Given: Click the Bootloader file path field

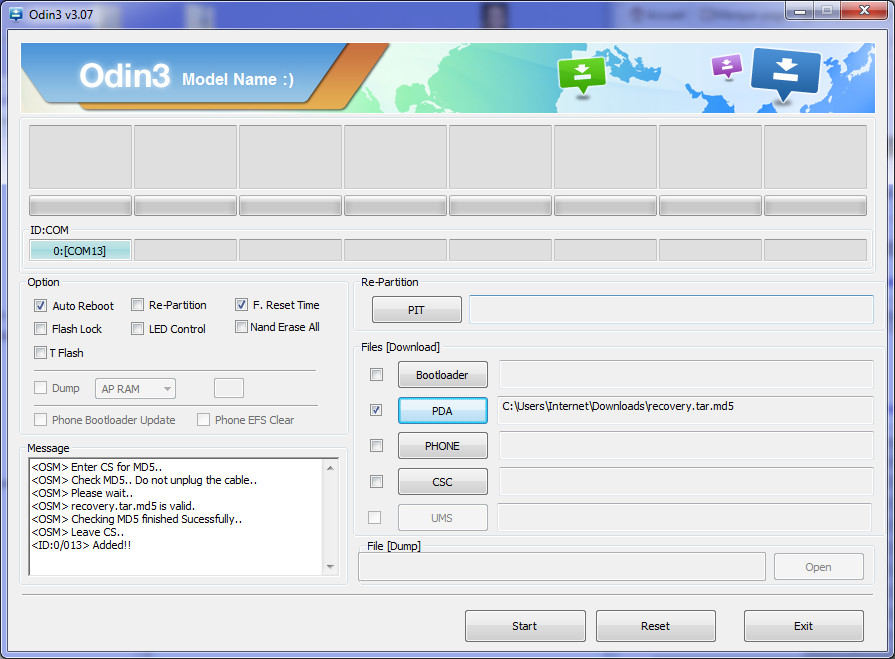Looking at the screenshot, I should click(x=687, y=374).
